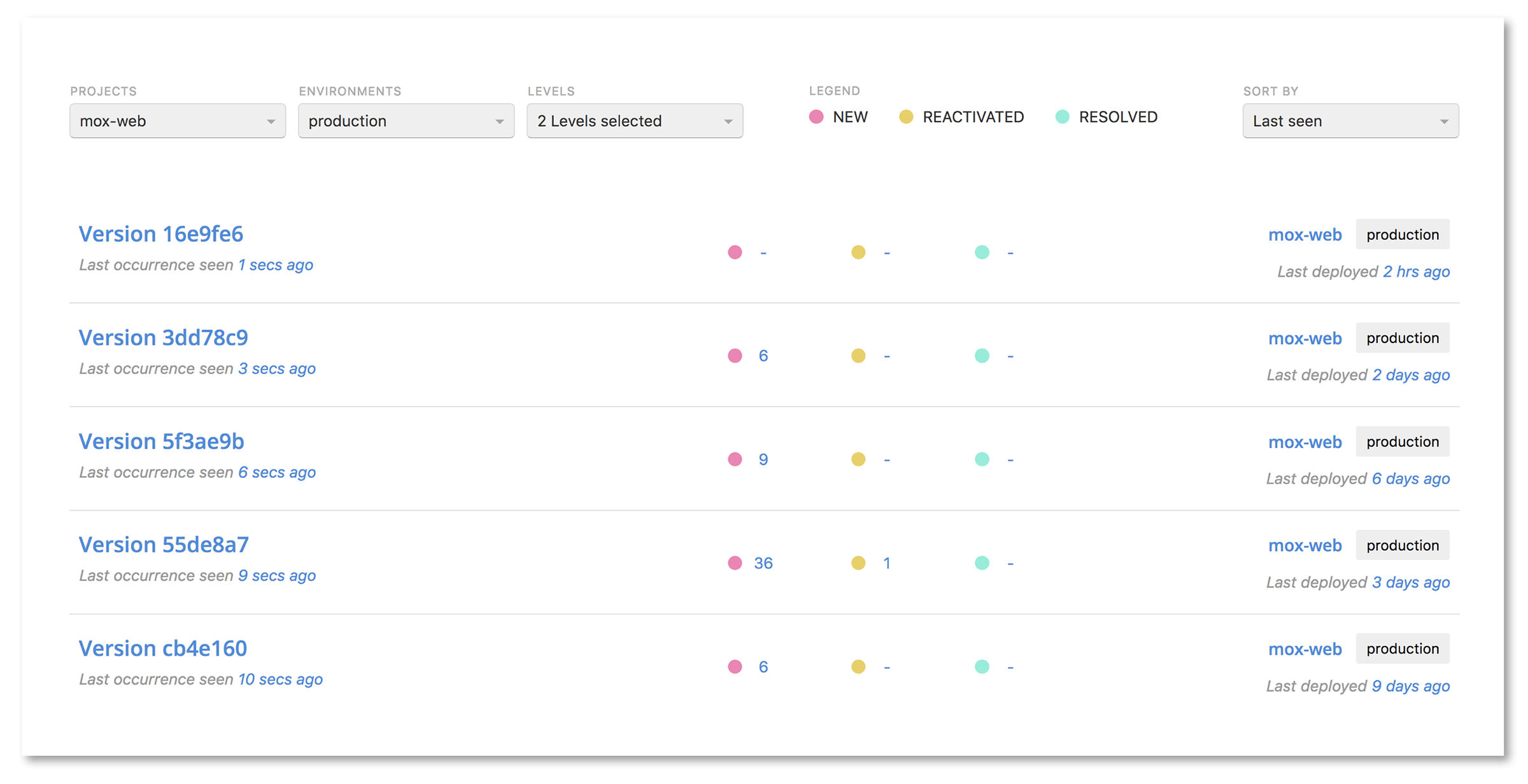This screenshot has width=1528, height=784.
Task: Click the pink NEW legend color dot
Action: 816,117
